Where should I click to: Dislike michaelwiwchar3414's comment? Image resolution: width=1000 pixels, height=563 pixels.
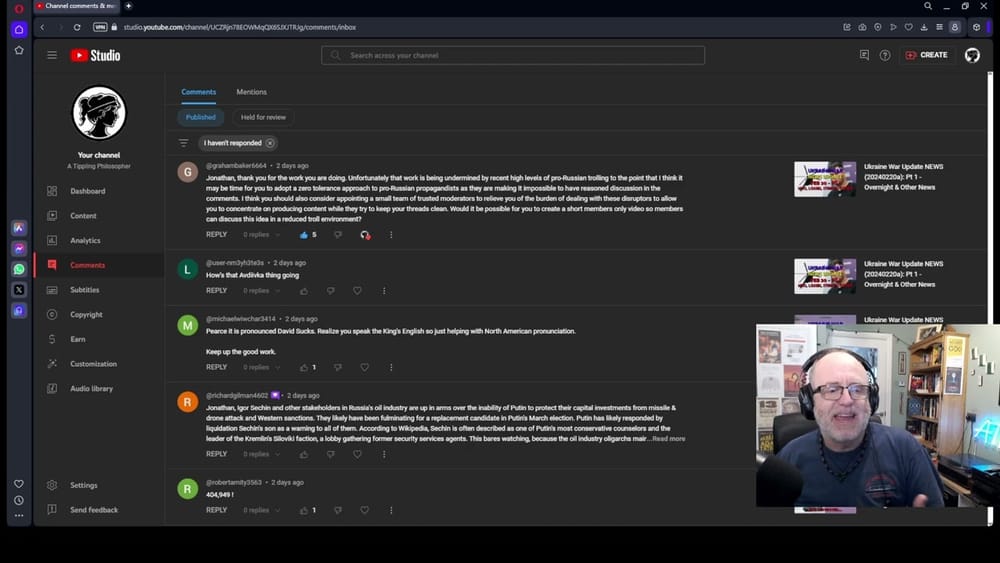click(338, 367)
